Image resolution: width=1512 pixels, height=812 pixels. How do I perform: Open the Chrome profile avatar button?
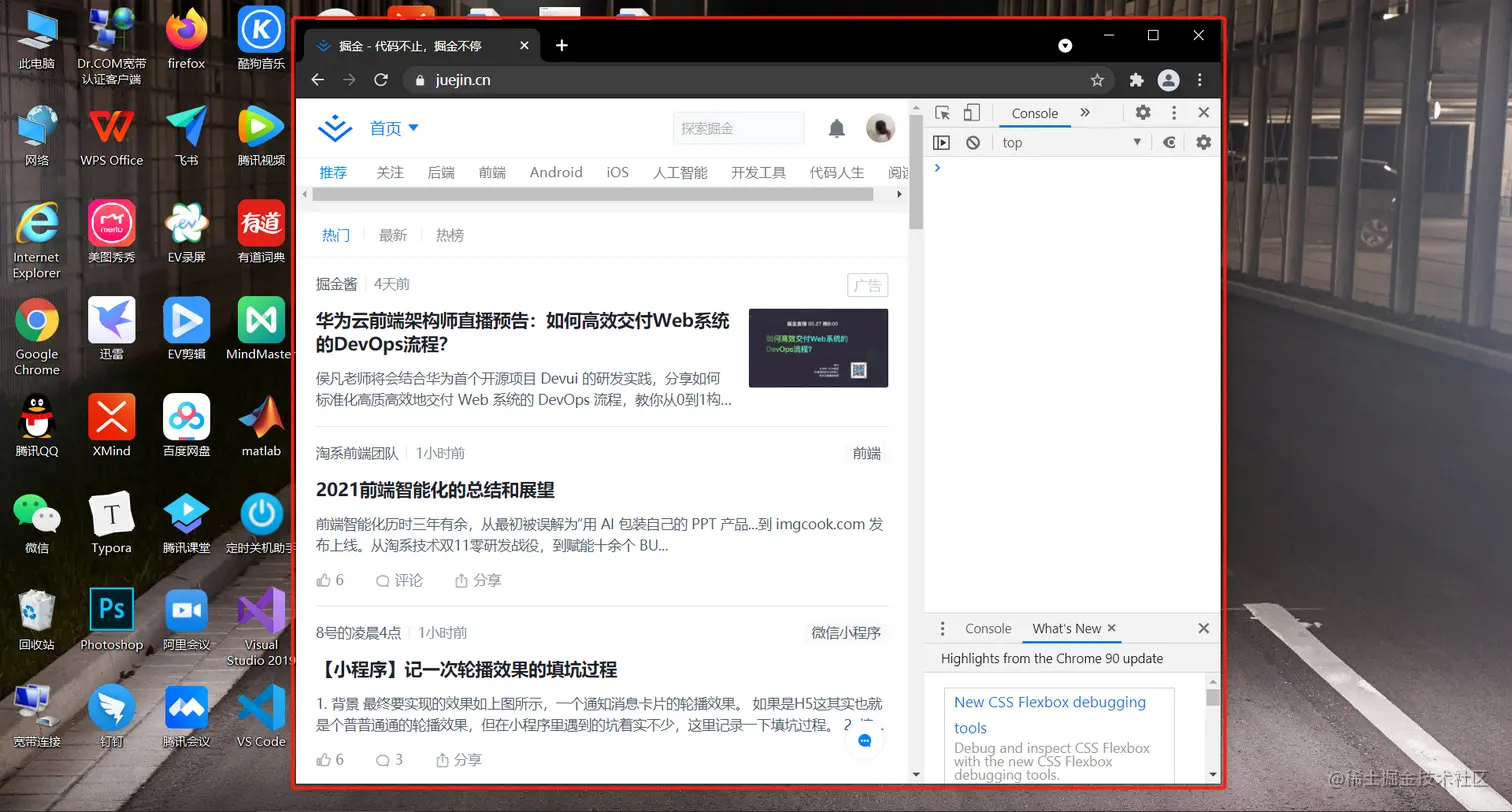point(1168,80)
